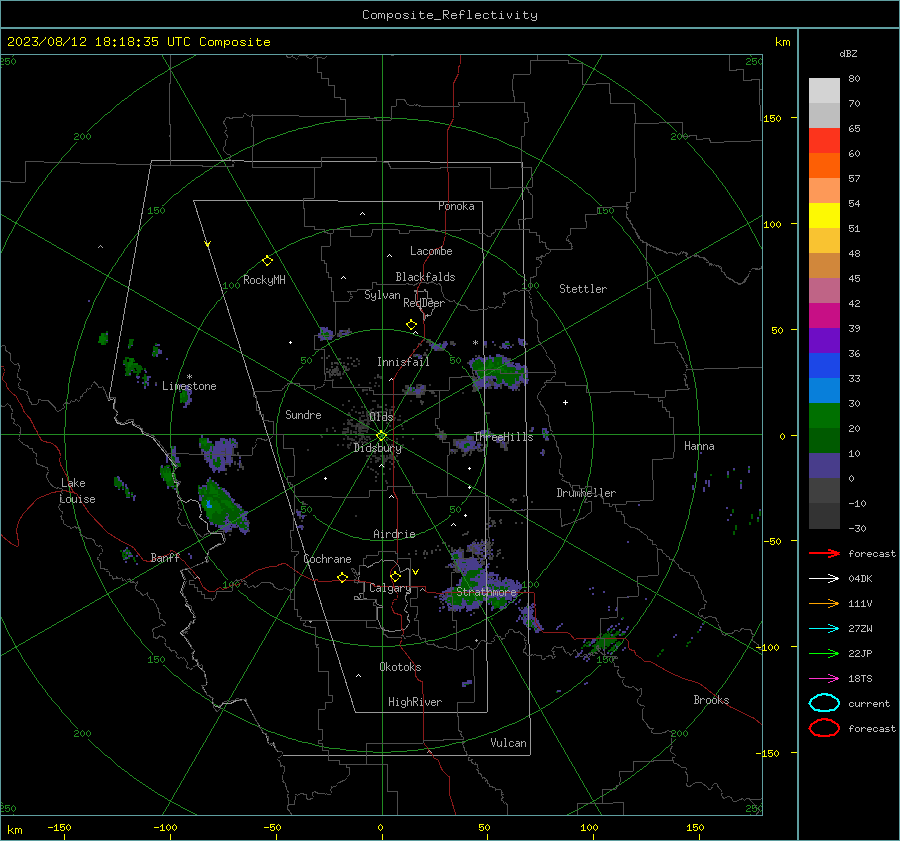Viewport: 900px width, 841px height.
Task: Click the Banff town label
Action: point(165,557)
